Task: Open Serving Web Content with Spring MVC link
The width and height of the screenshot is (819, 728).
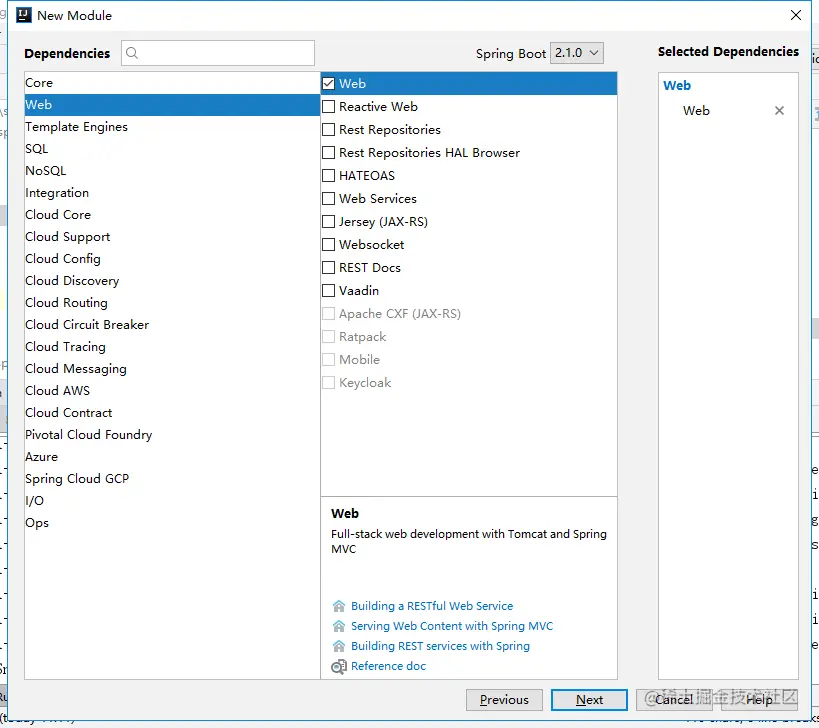Action: 452,626
